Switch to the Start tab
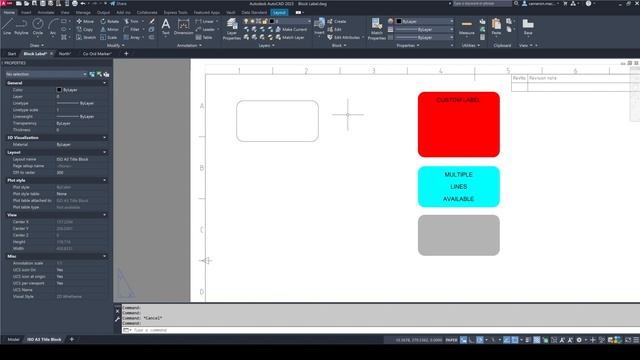 click(x=11, y=53)
